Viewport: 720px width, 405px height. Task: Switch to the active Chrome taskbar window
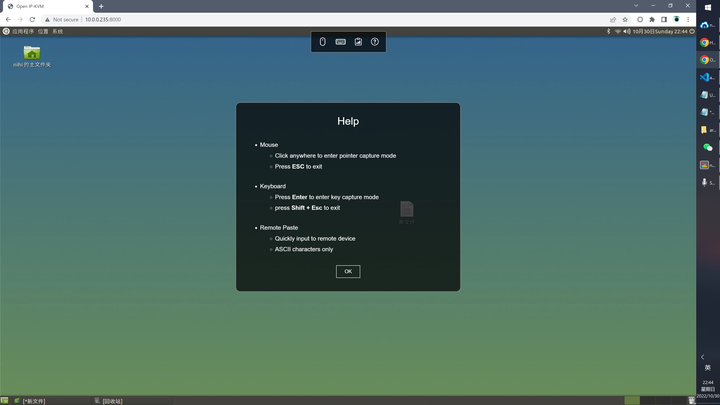tap(708, 60)
